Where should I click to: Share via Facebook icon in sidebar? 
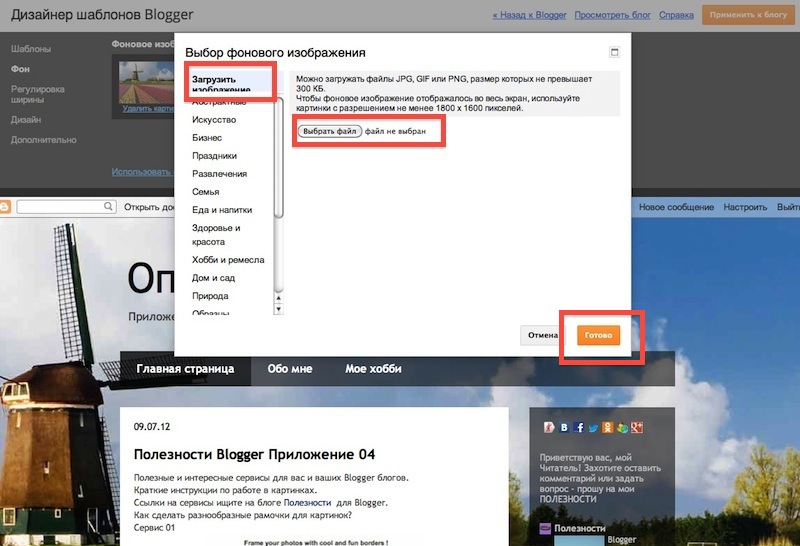point(579,427)
